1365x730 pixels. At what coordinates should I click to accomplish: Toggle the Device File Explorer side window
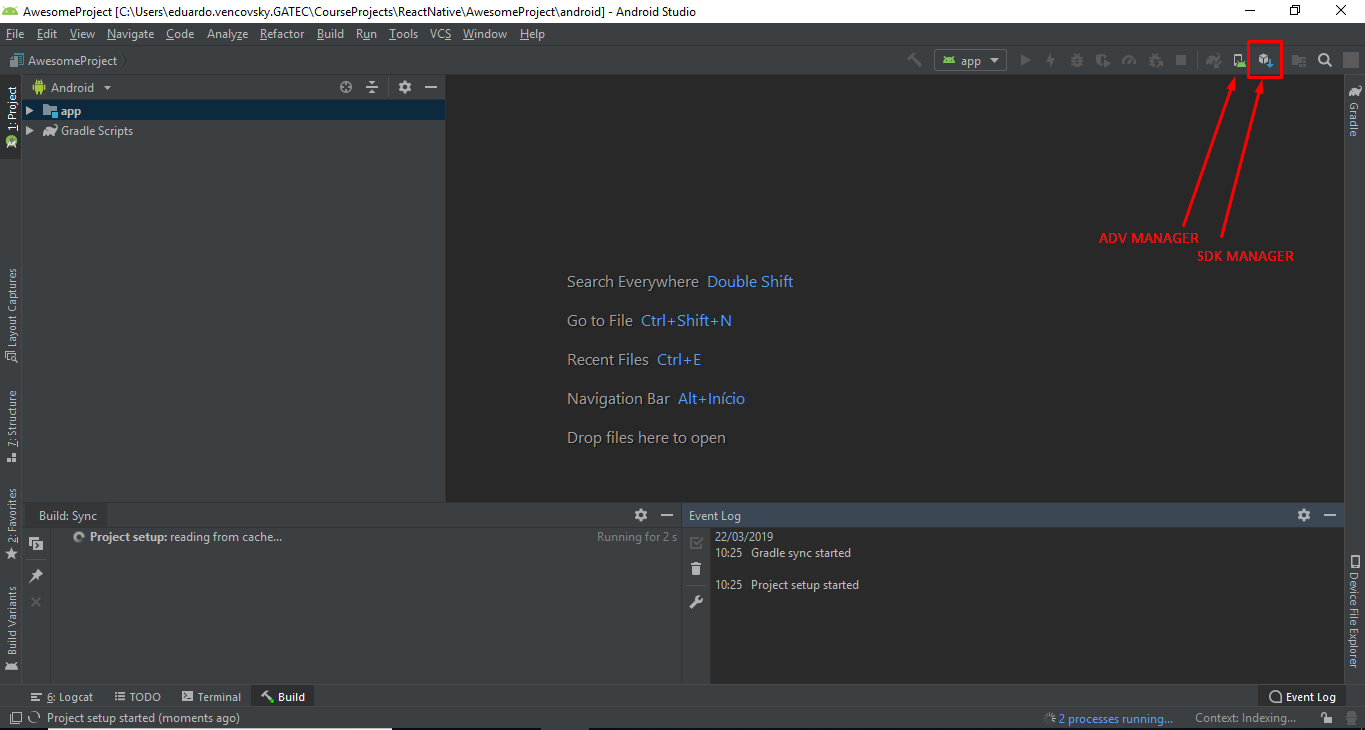(1354, 610)
